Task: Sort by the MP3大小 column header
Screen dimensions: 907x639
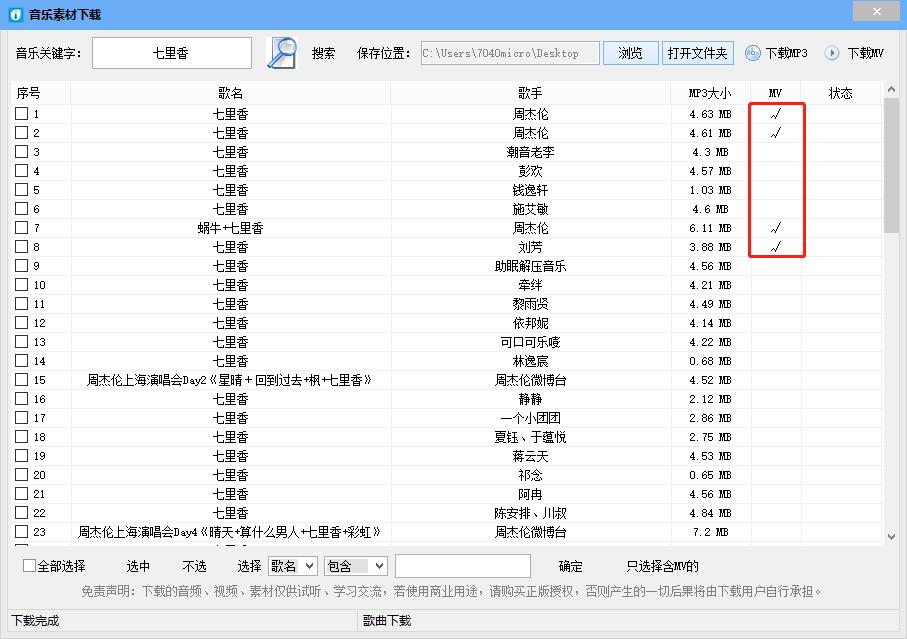Action: coord(707,92)
